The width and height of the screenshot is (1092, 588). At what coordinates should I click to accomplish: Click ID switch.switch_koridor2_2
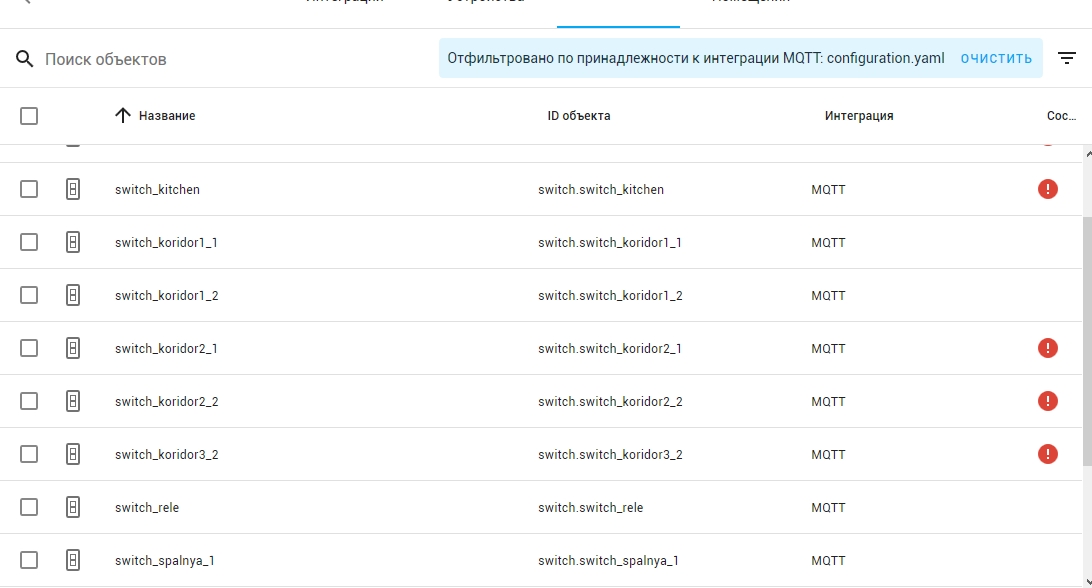pyautogui.click(x=610, y=401)
